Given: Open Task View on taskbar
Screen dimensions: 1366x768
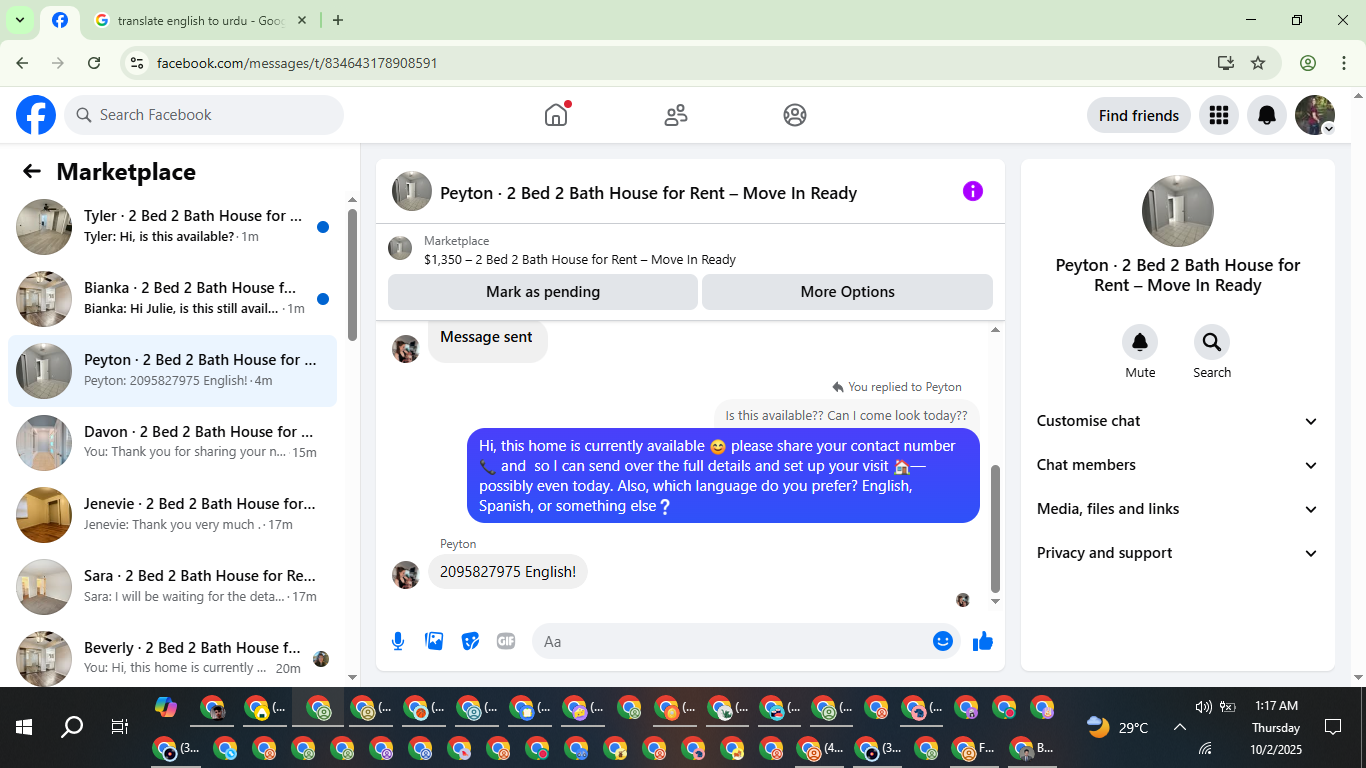Looking at the screenshot, I should pos(119,727).
